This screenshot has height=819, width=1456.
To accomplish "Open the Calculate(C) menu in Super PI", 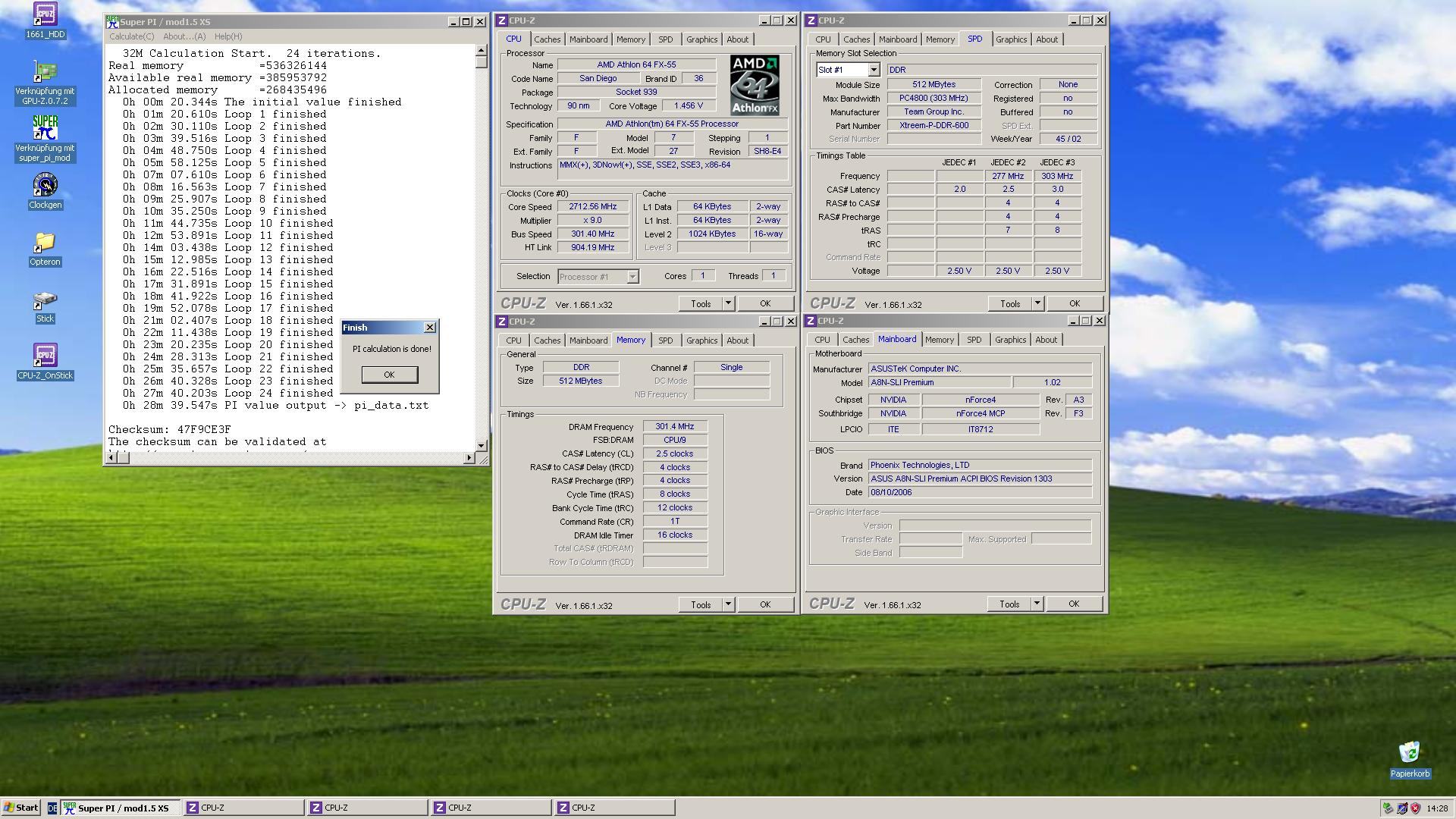I will [131, 36].
